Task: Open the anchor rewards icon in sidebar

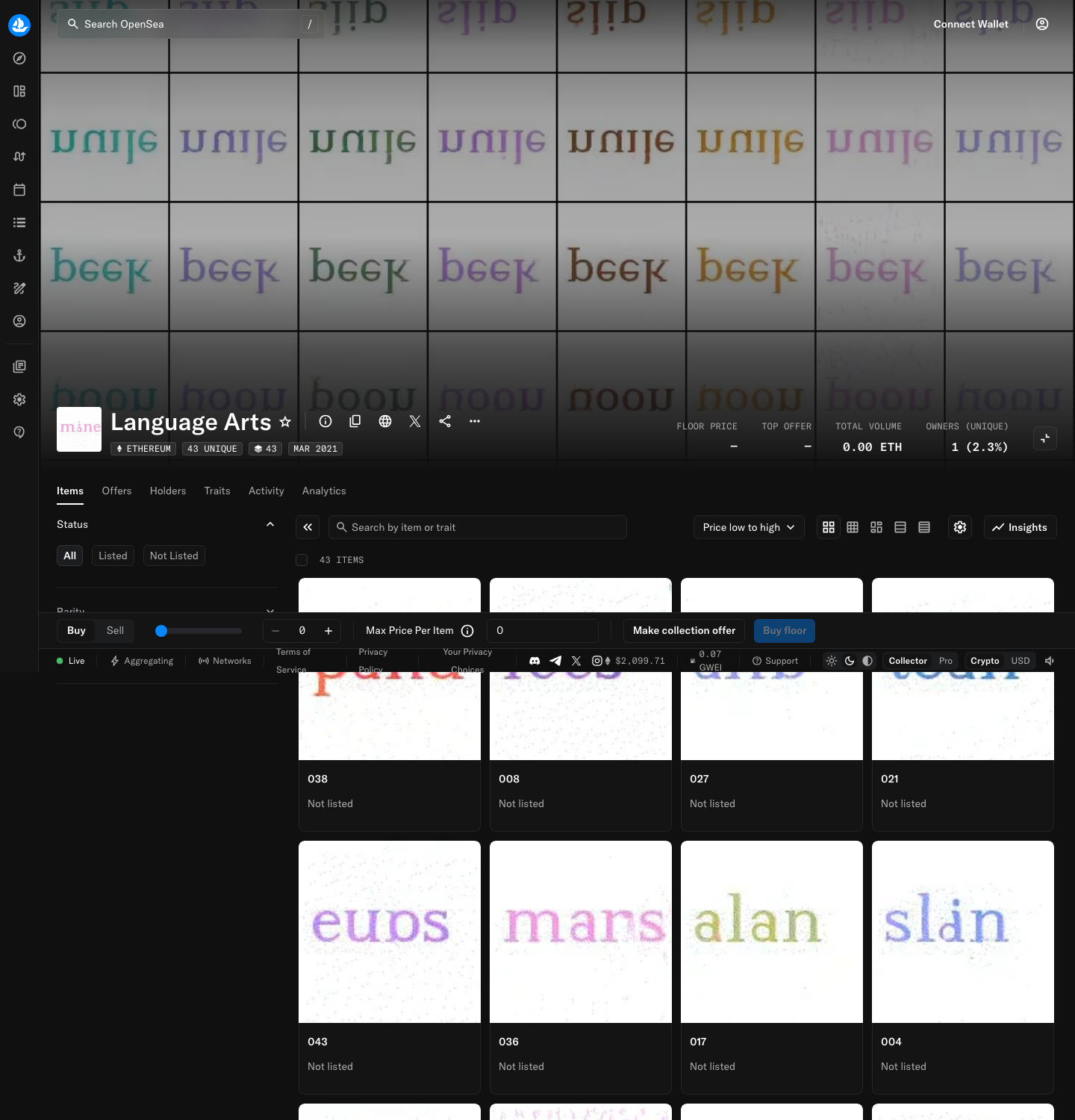Action: (19, 255)
